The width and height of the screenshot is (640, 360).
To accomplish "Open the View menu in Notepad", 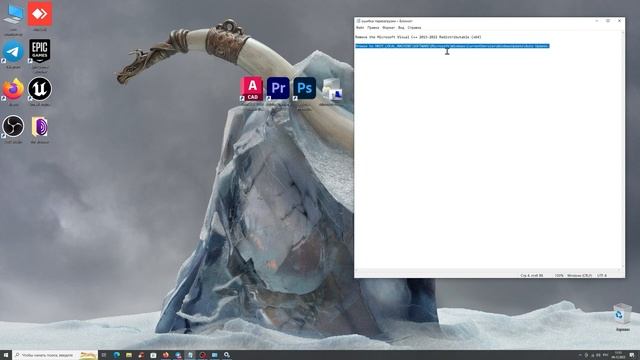I will tap(401, 28).
